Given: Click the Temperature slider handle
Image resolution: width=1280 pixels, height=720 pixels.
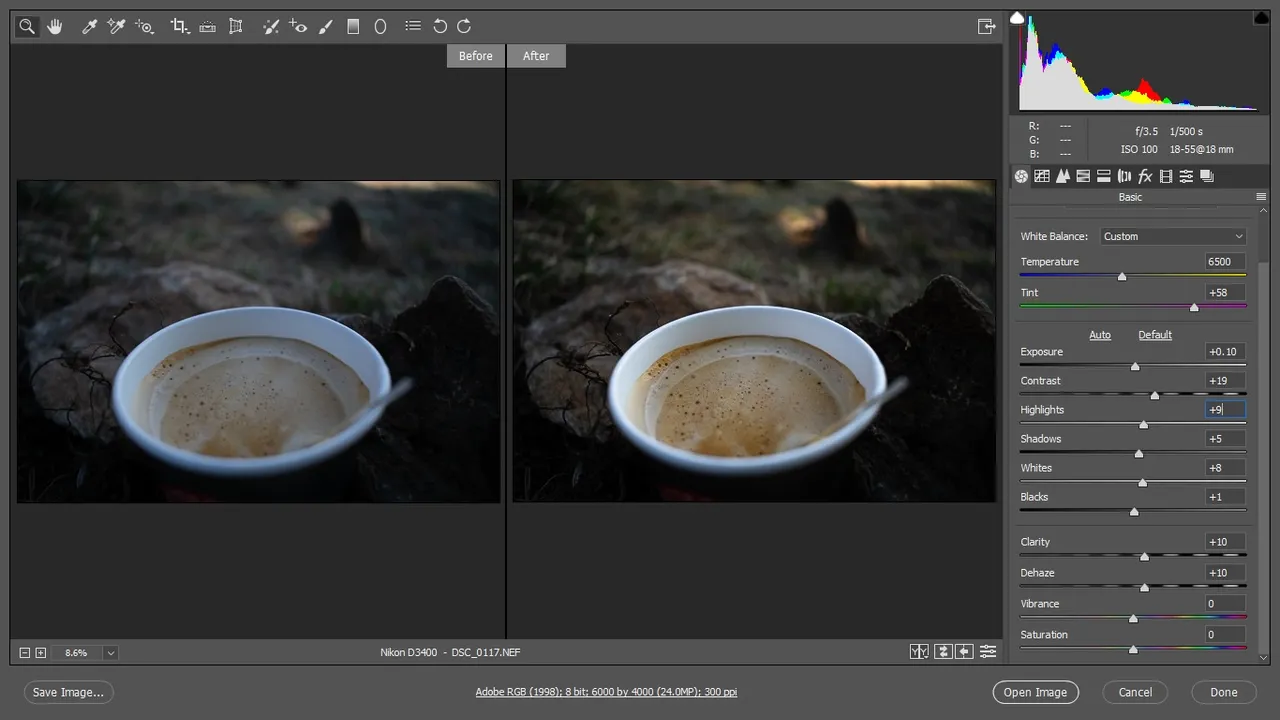Looking at the screenshot, I should pyautogui.click(x=1122, y=276).
